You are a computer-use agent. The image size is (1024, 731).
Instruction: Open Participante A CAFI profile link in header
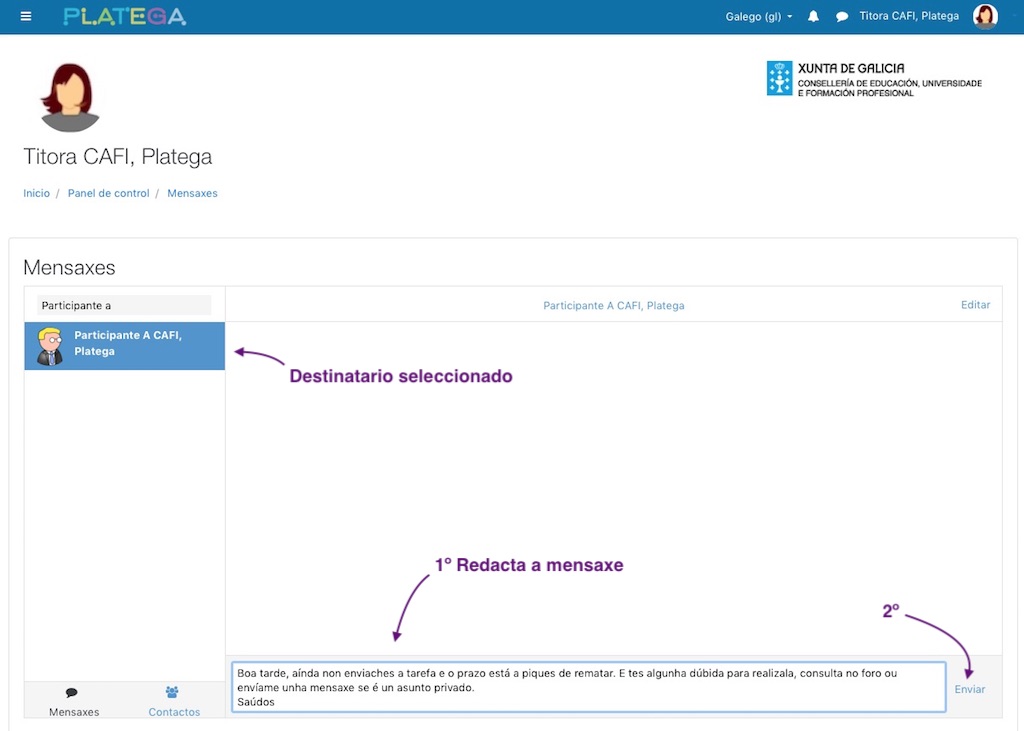click(613, 306)
